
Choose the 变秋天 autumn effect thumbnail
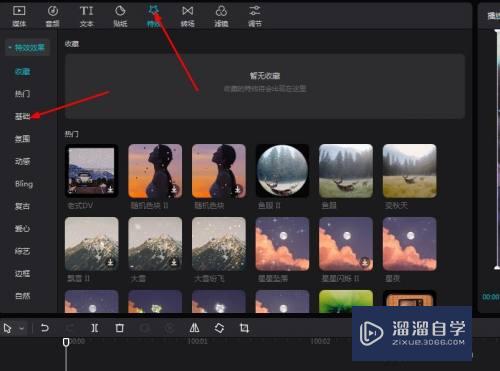tap(410, 171)
